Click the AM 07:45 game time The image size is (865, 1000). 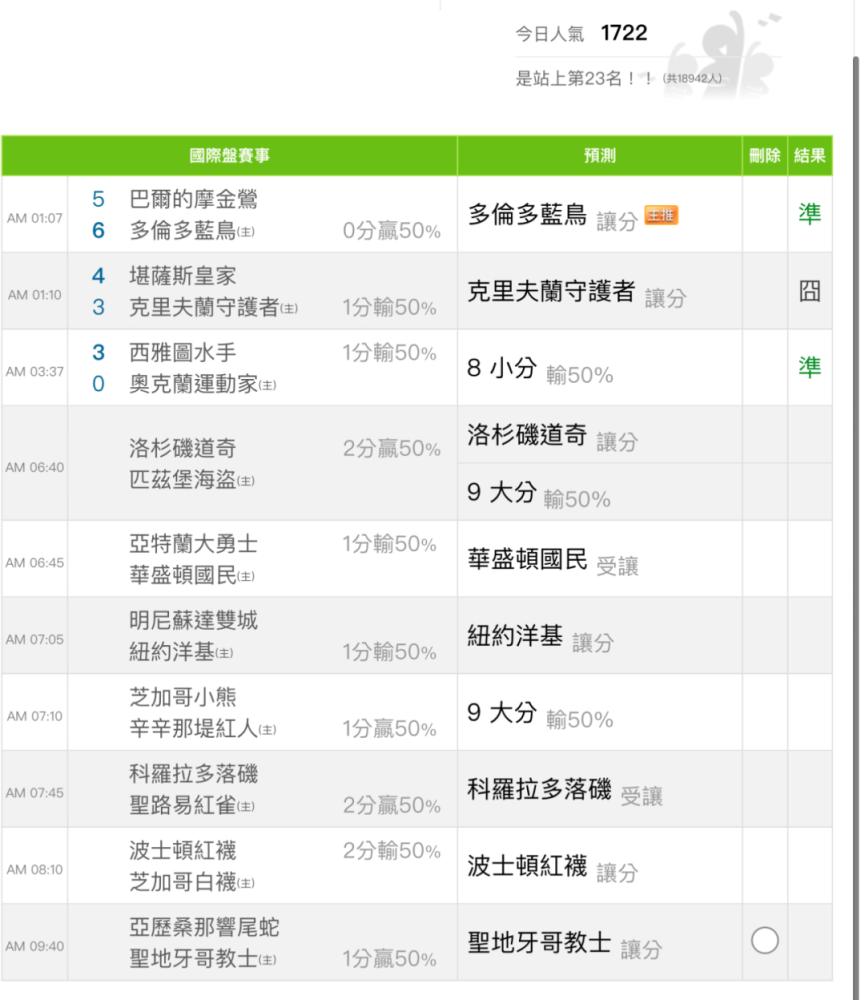click(34, 793)
